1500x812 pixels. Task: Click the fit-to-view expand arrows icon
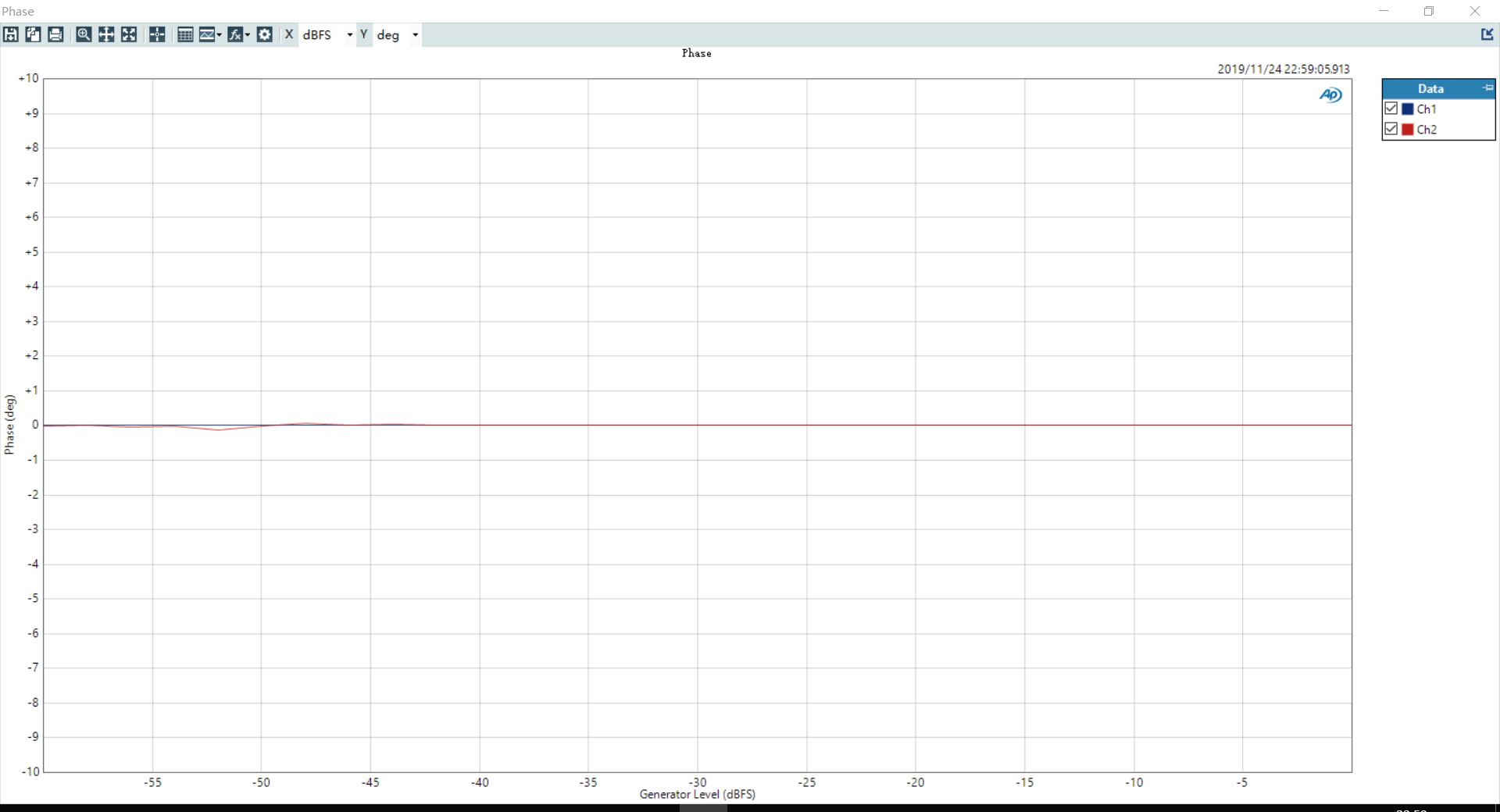coord(129,34)
